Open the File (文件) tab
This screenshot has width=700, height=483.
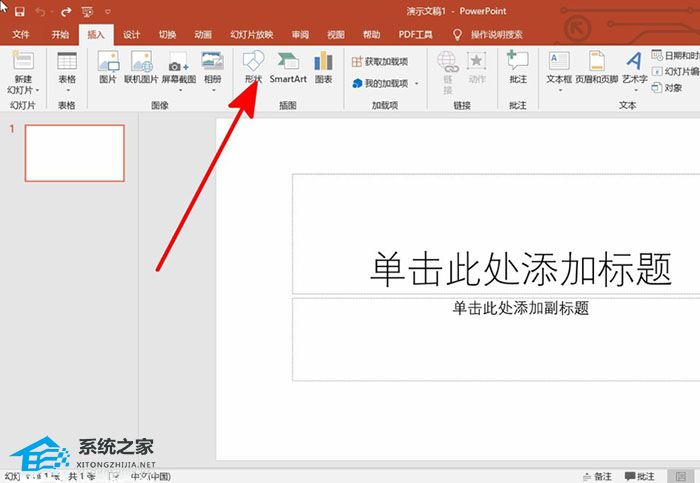tap(20, 34)
